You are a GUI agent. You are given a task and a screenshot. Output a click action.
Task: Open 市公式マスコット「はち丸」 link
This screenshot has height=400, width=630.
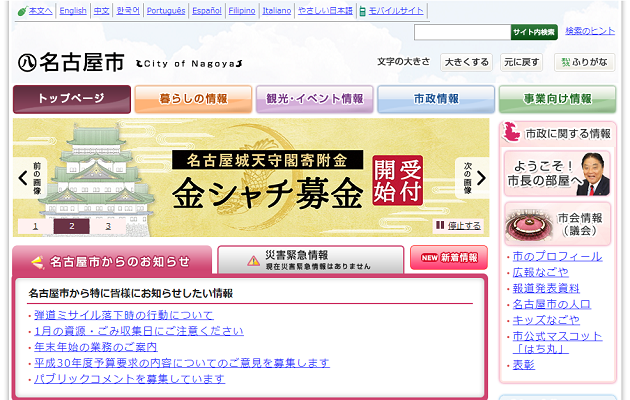coord(557,342)
